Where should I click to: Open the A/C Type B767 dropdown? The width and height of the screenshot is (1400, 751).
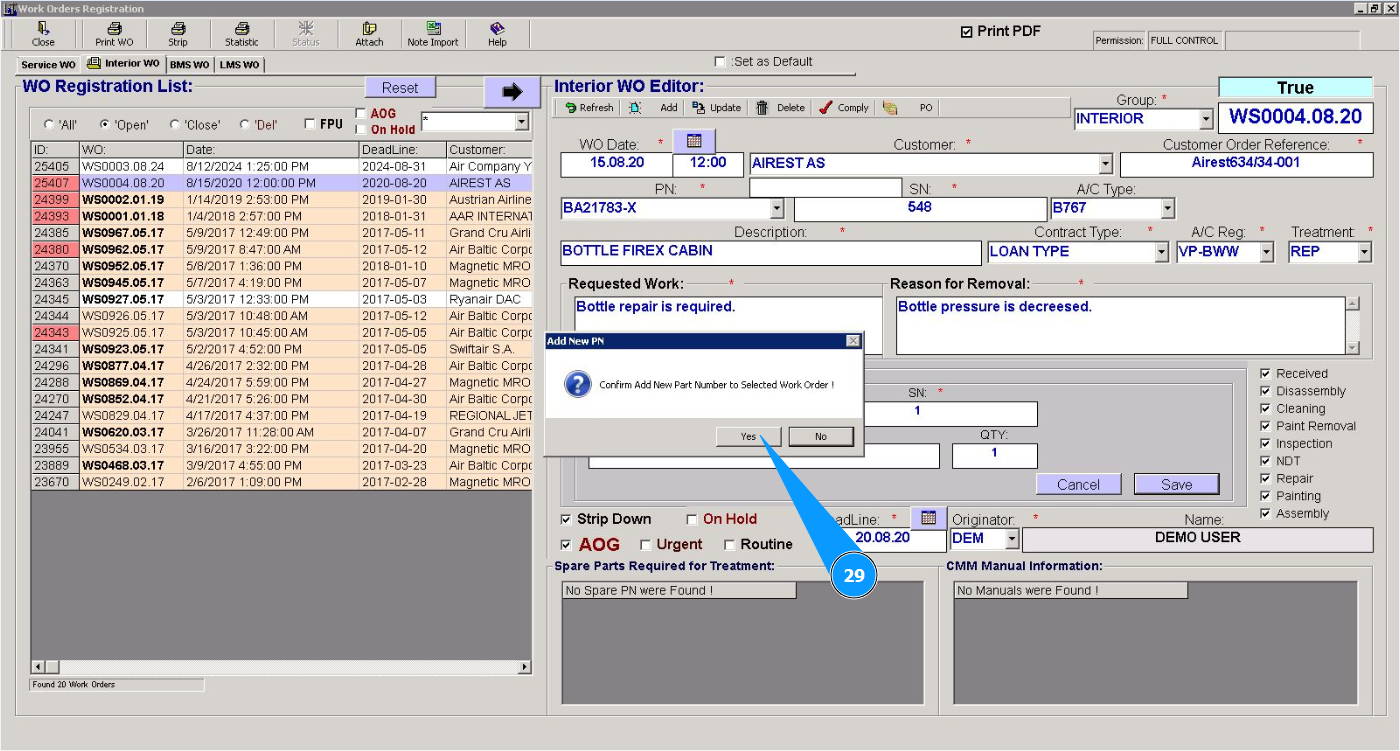(x=1167, y=208)
